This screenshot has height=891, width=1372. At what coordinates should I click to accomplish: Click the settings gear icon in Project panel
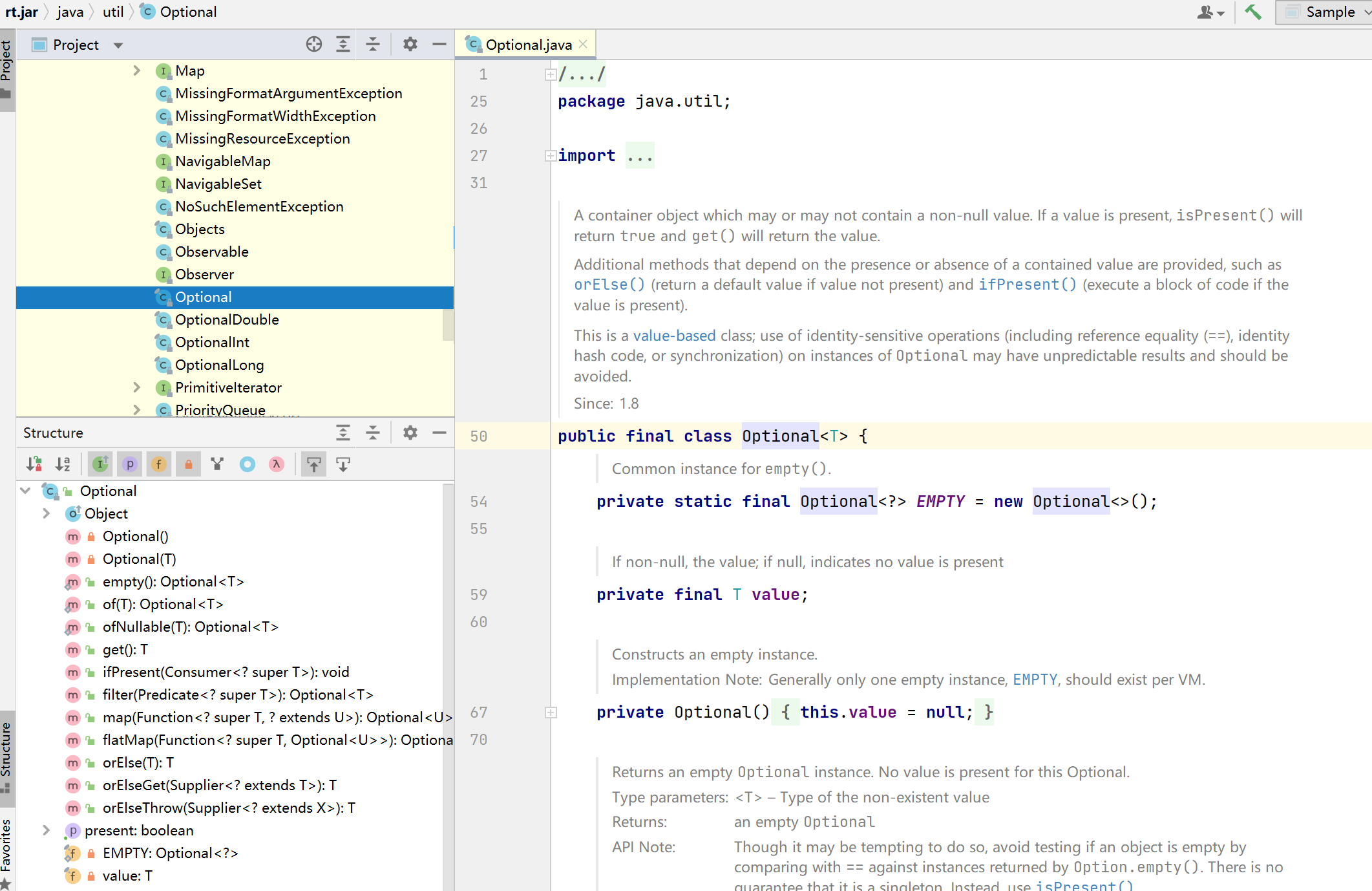408,44
